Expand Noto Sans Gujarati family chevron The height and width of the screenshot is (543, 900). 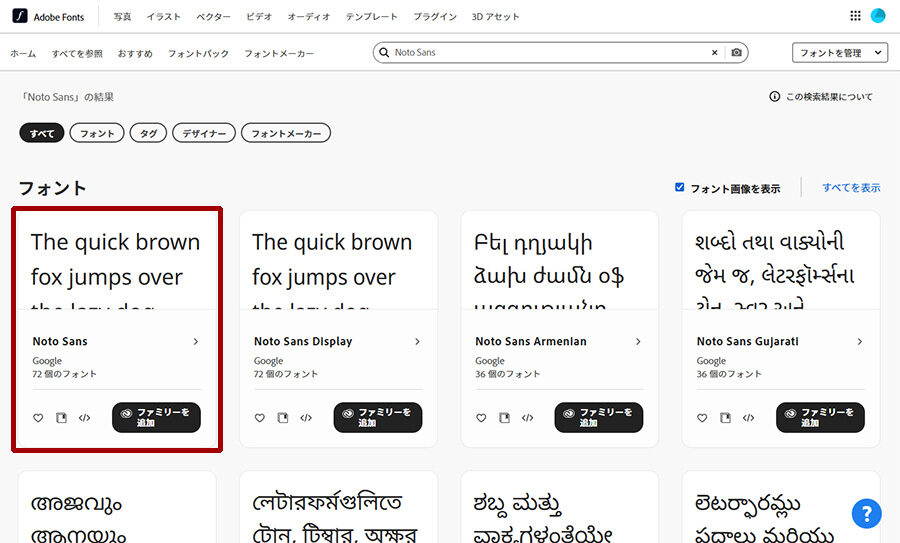click(x=860, y=342)
